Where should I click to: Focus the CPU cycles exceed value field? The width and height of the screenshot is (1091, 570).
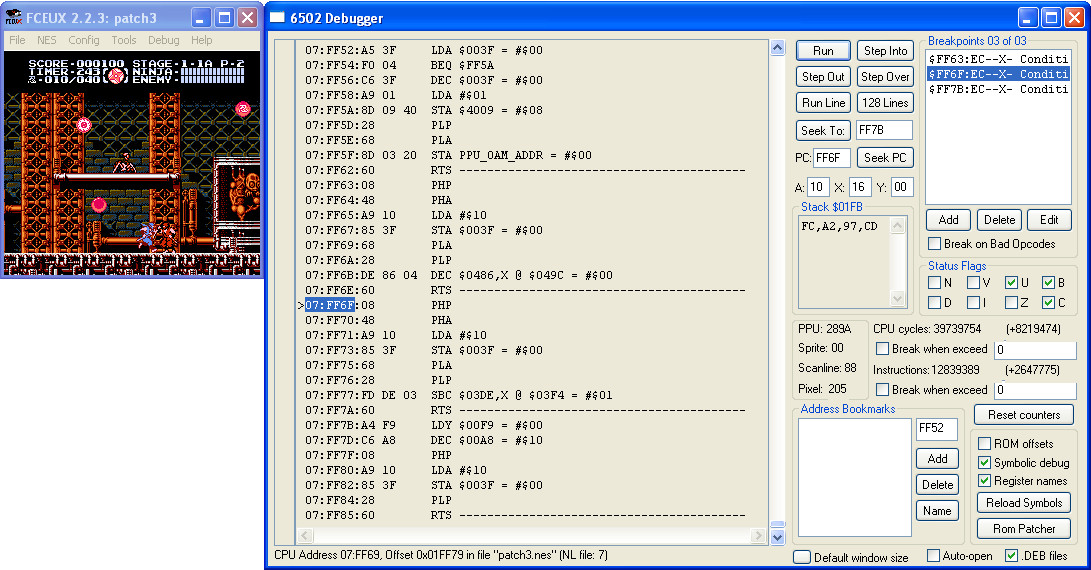pyautogui.click(x=1035, y=349)
